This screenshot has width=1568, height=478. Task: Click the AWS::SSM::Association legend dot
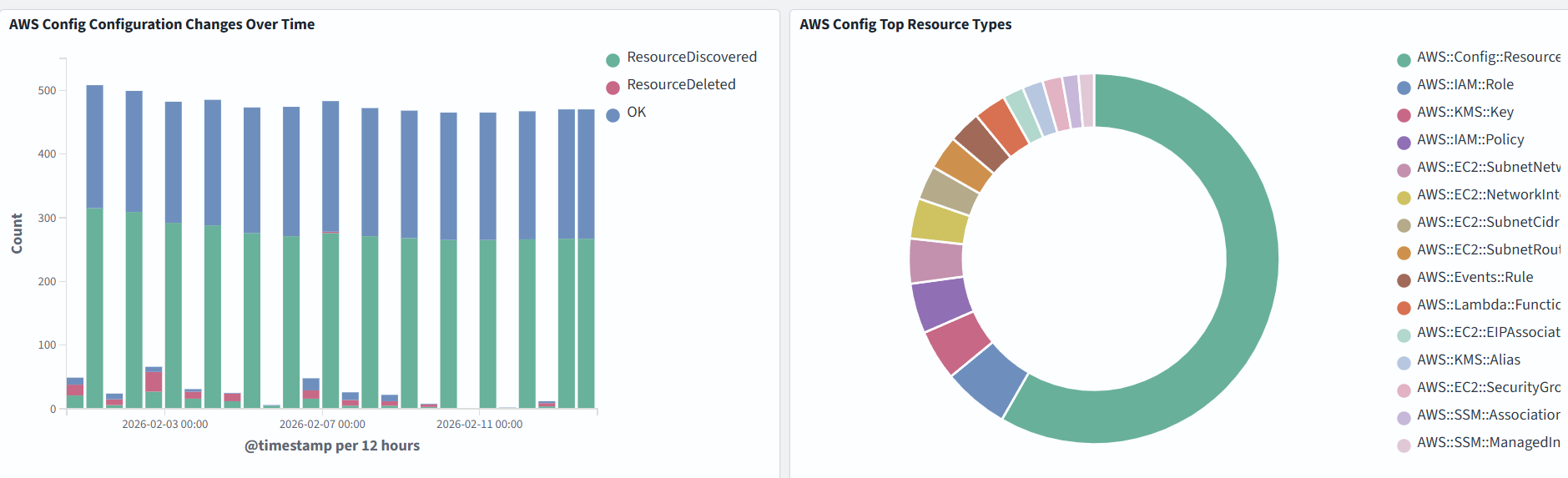click(1404, 417)
